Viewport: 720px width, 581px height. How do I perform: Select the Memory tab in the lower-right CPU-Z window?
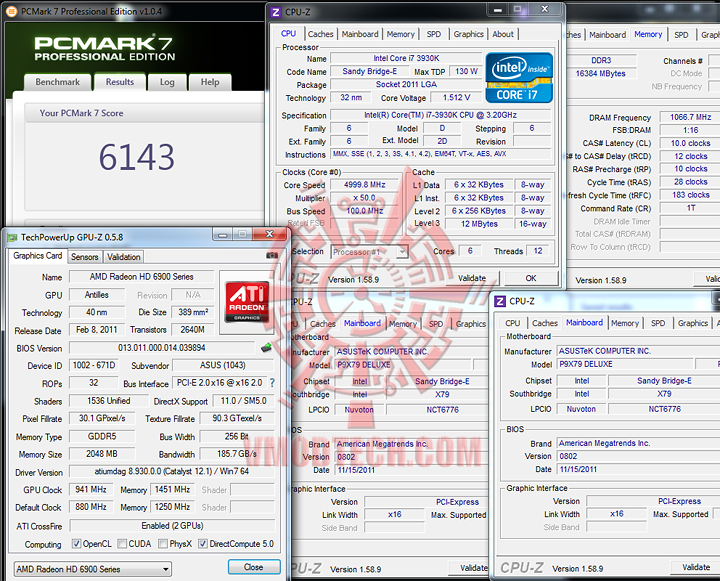pyautogui.click(x=624, y=323)
